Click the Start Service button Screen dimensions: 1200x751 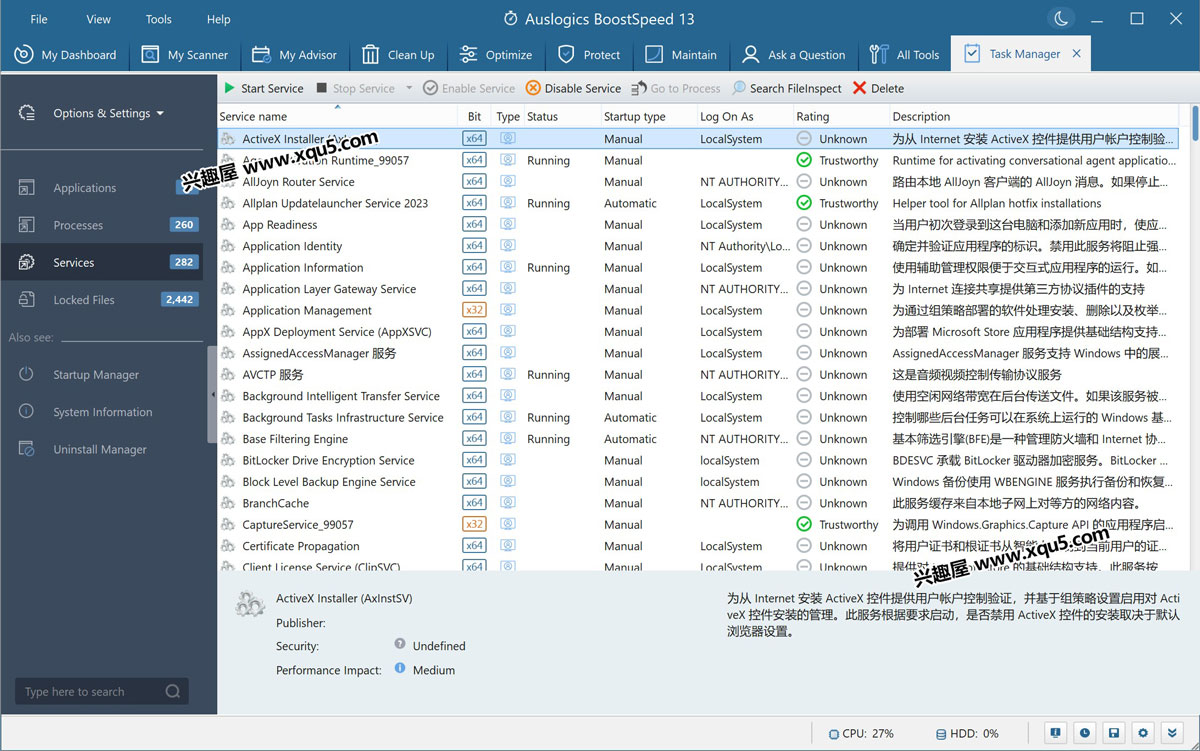click(264, 88)
